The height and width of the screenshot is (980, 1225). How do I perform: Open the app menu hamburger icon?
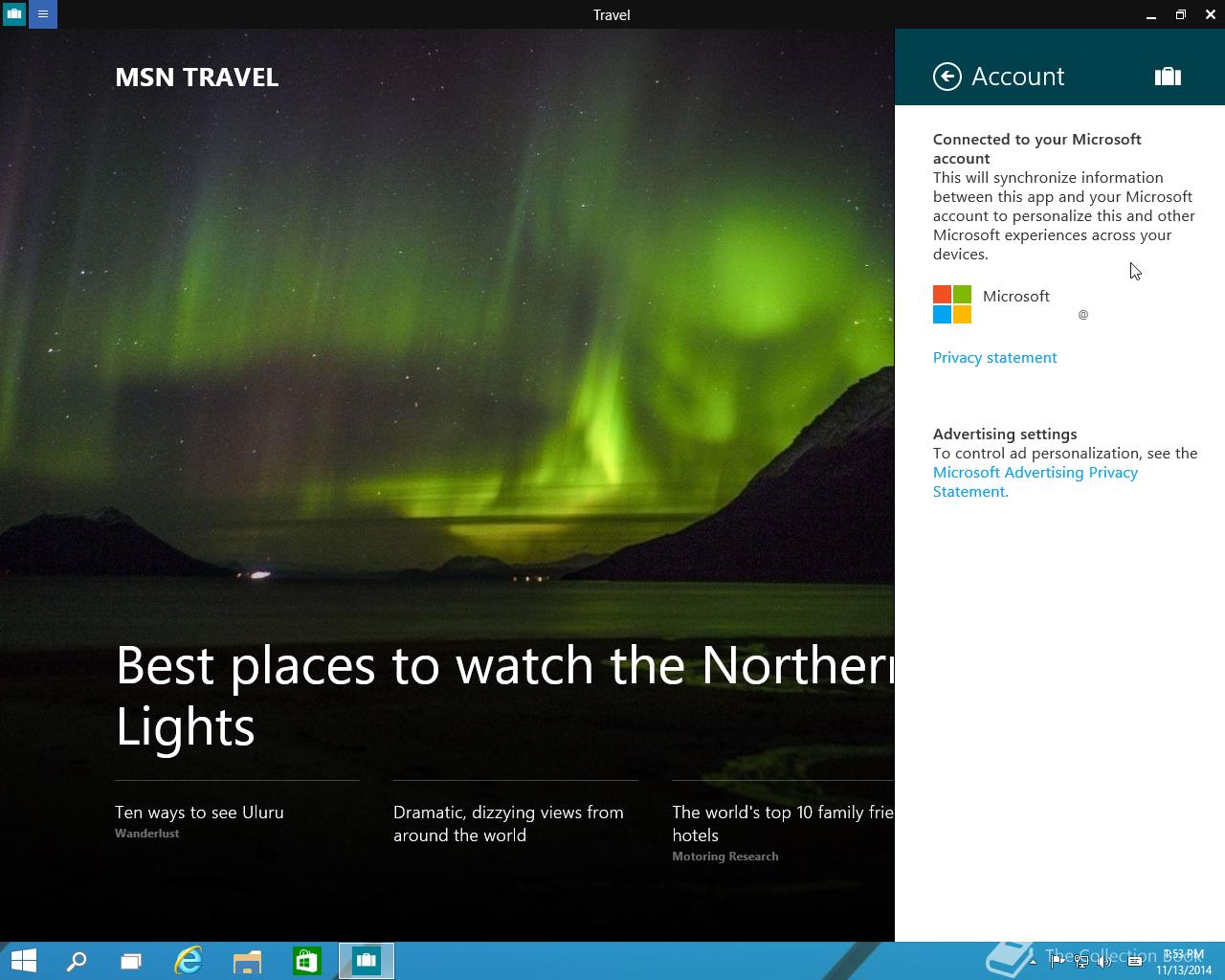(x=43, y=14)
